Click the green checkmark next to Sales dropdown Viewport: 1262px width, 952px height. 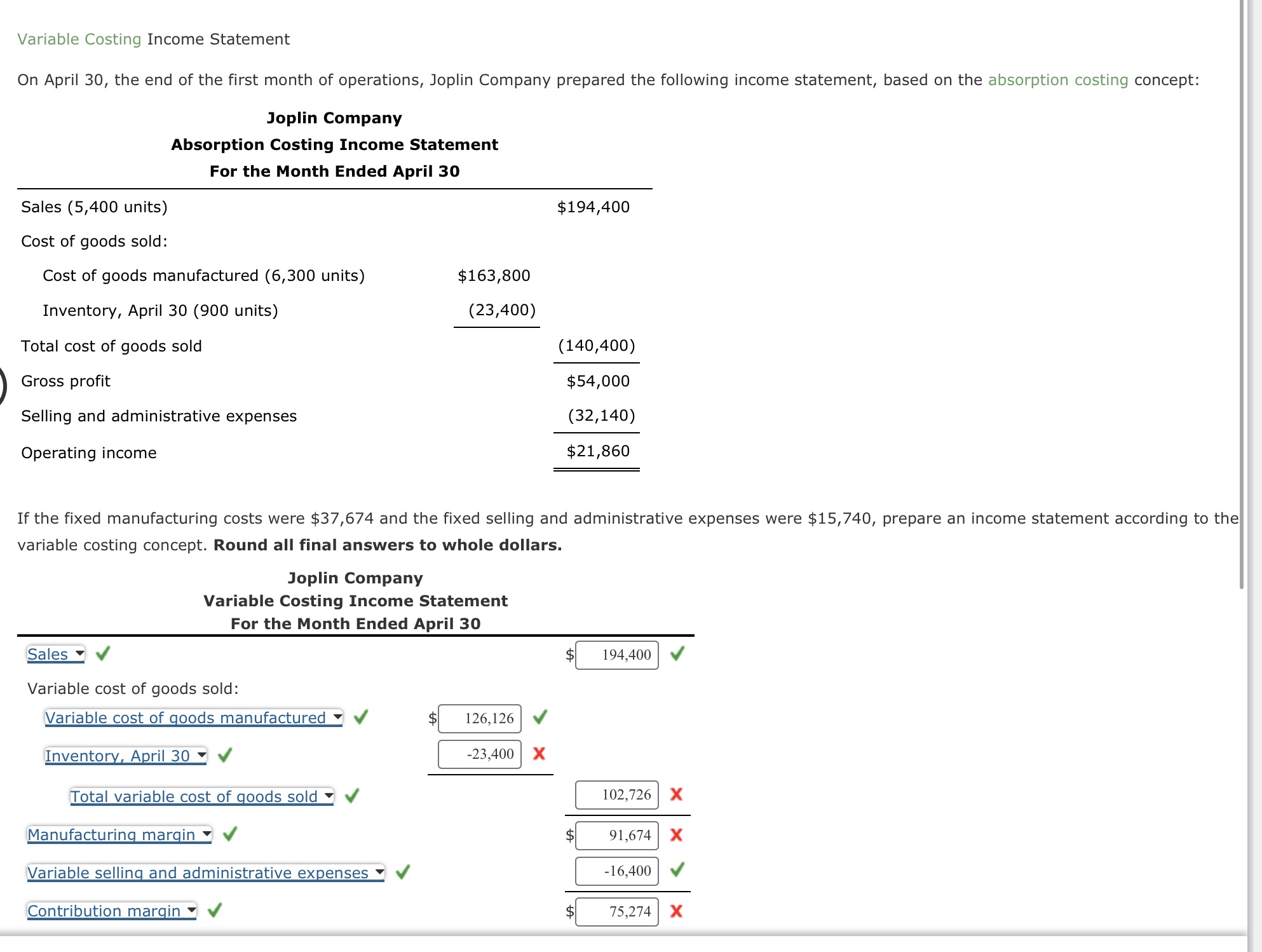tap(103, 653)
